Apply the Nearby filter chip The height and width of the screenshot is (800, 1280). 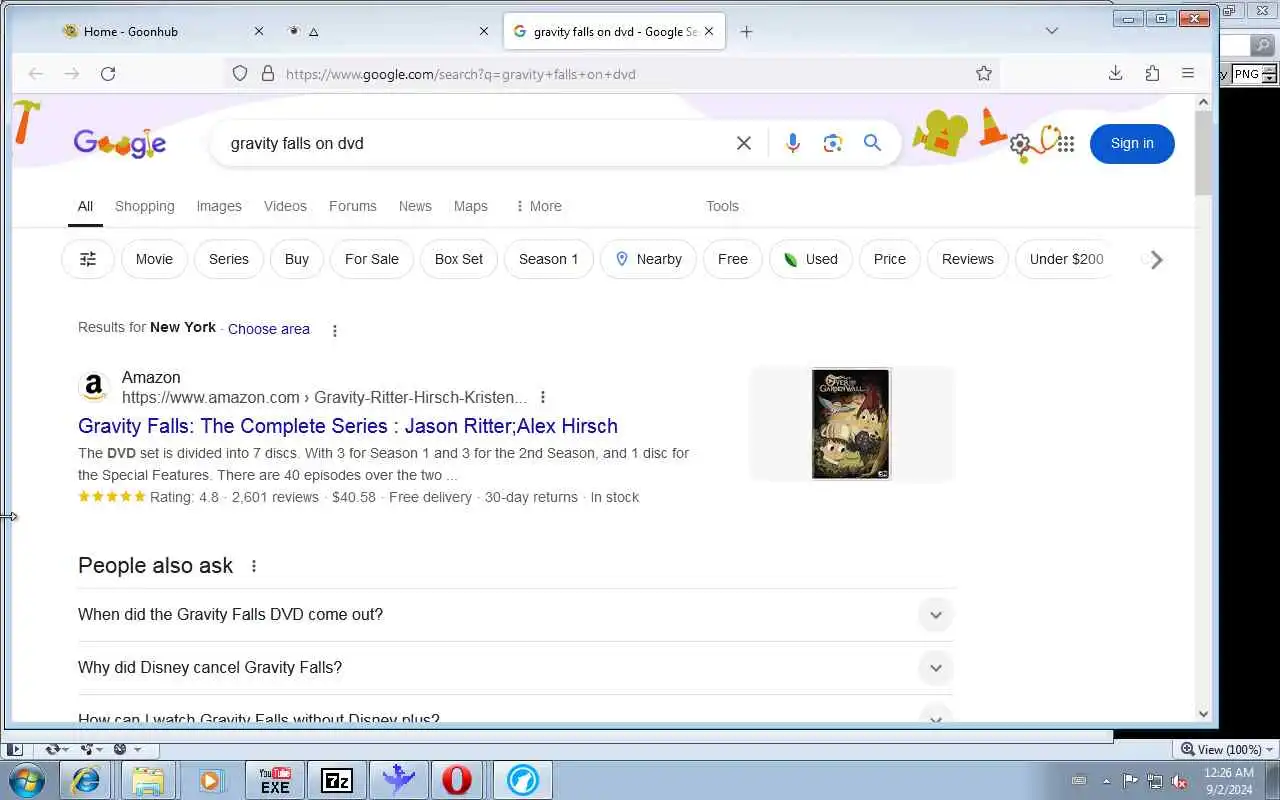click(648, 259)
